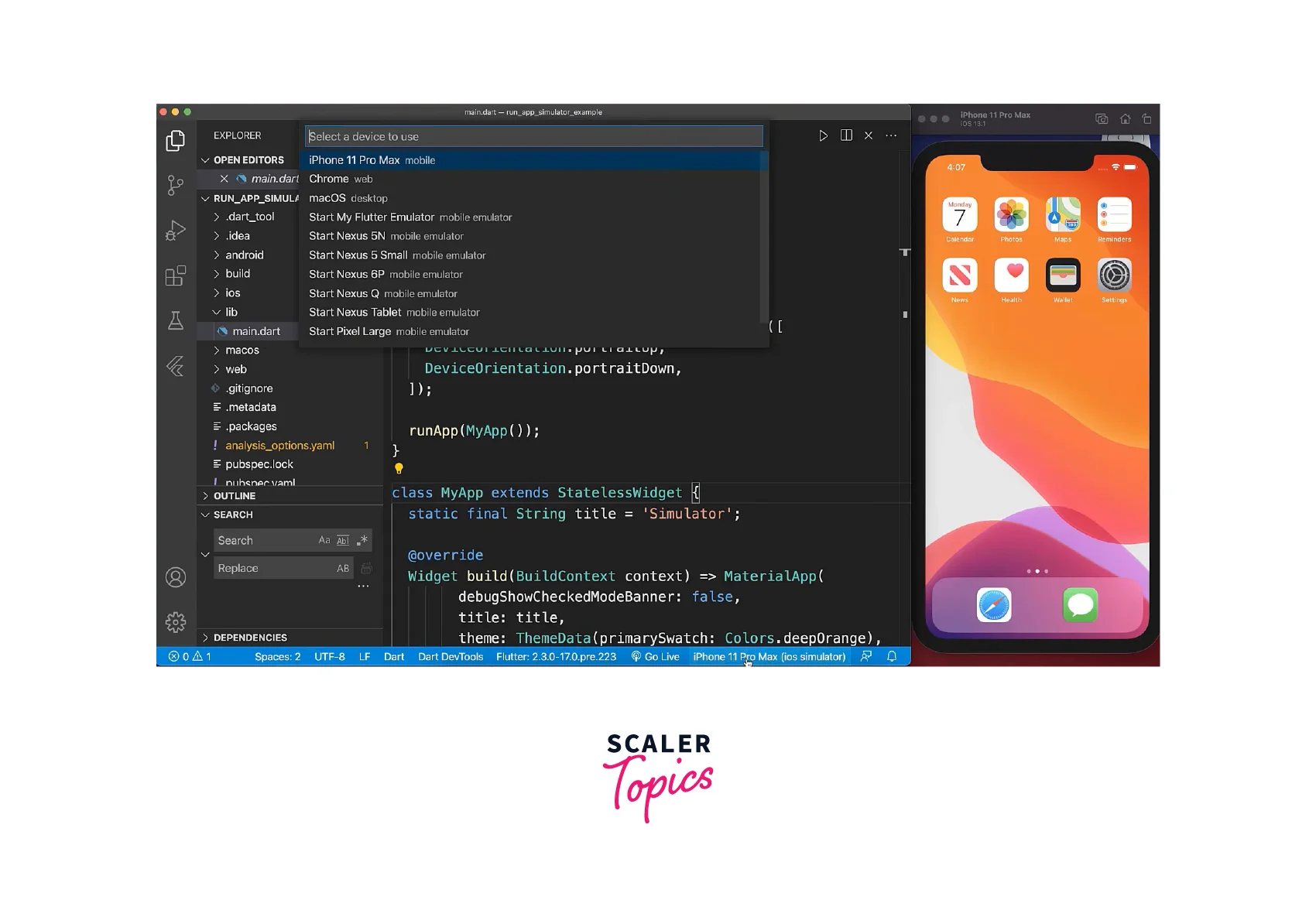Open Safari in the simulator dock
This screenshot has height=903, width=1316.
(x=994, y=605)
